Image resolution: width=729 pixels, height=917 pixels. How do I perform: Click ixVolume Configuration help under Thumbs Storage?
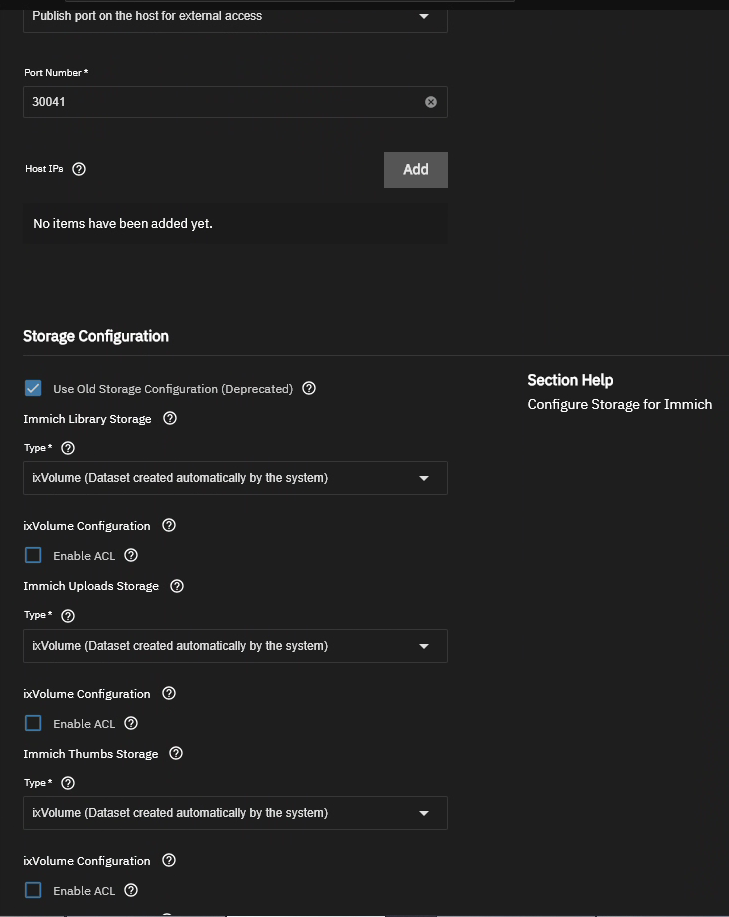click(169, 860)
